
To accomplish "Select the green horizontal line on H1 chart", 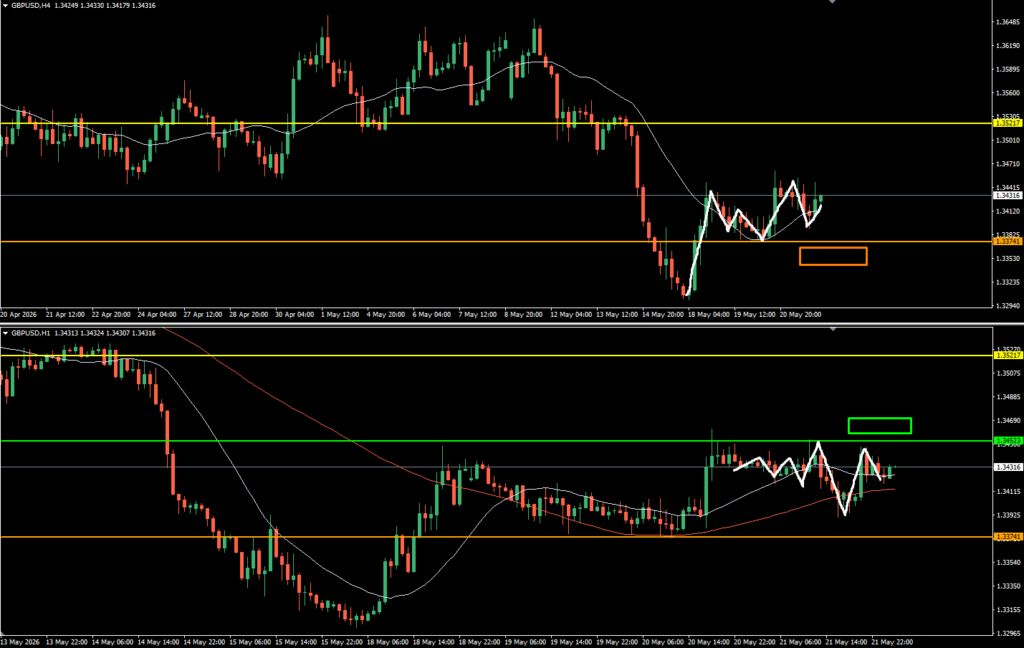I will tap(496, 441).
